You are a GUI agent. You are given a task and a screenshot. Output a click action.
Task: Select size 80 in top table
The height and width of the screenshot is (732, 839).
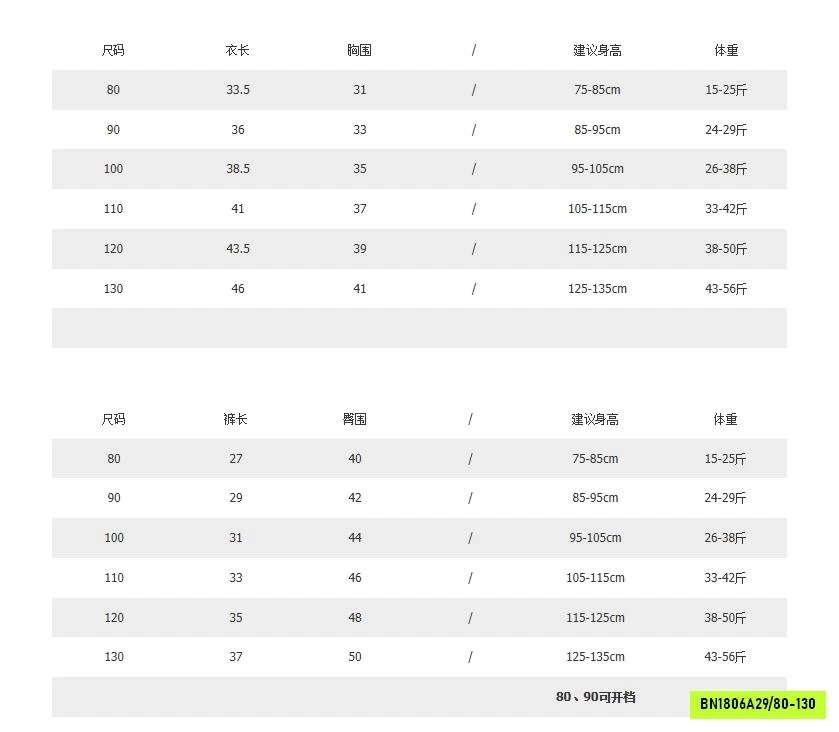(113, 90)
